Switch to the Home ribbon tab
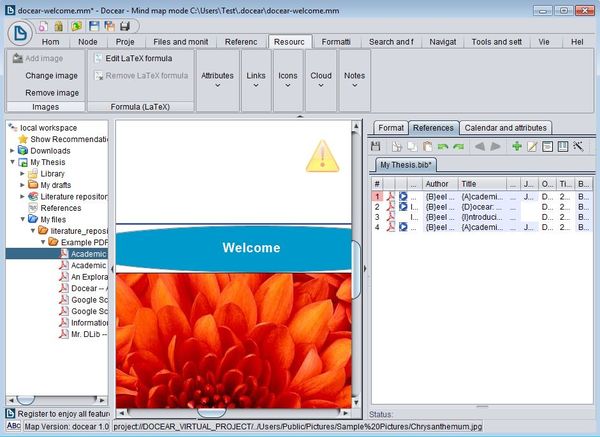Screen dimensions: 600x437 pos(51,42)
